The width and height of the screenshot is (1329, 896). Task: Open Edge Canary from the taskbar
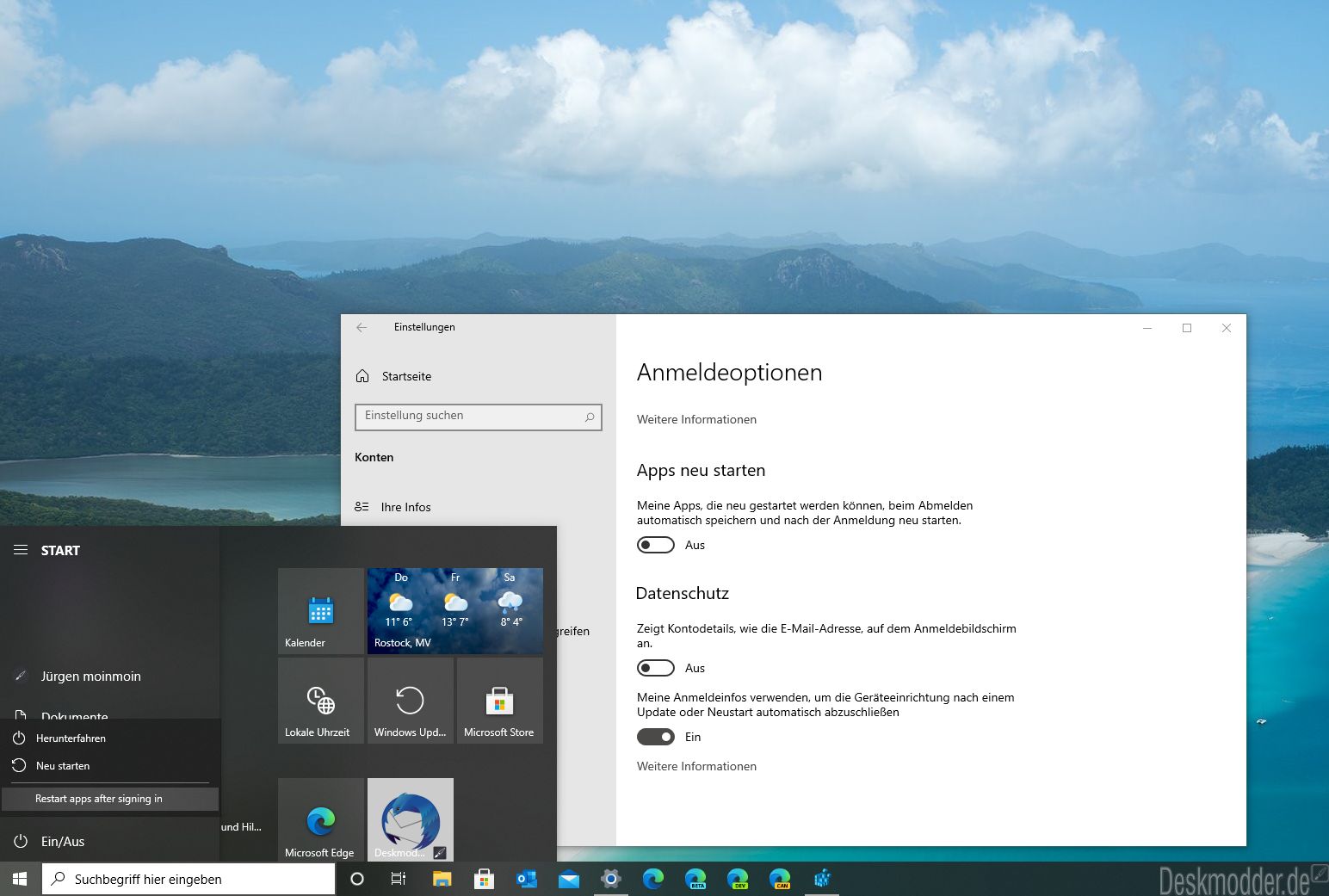tap(780, 879)
